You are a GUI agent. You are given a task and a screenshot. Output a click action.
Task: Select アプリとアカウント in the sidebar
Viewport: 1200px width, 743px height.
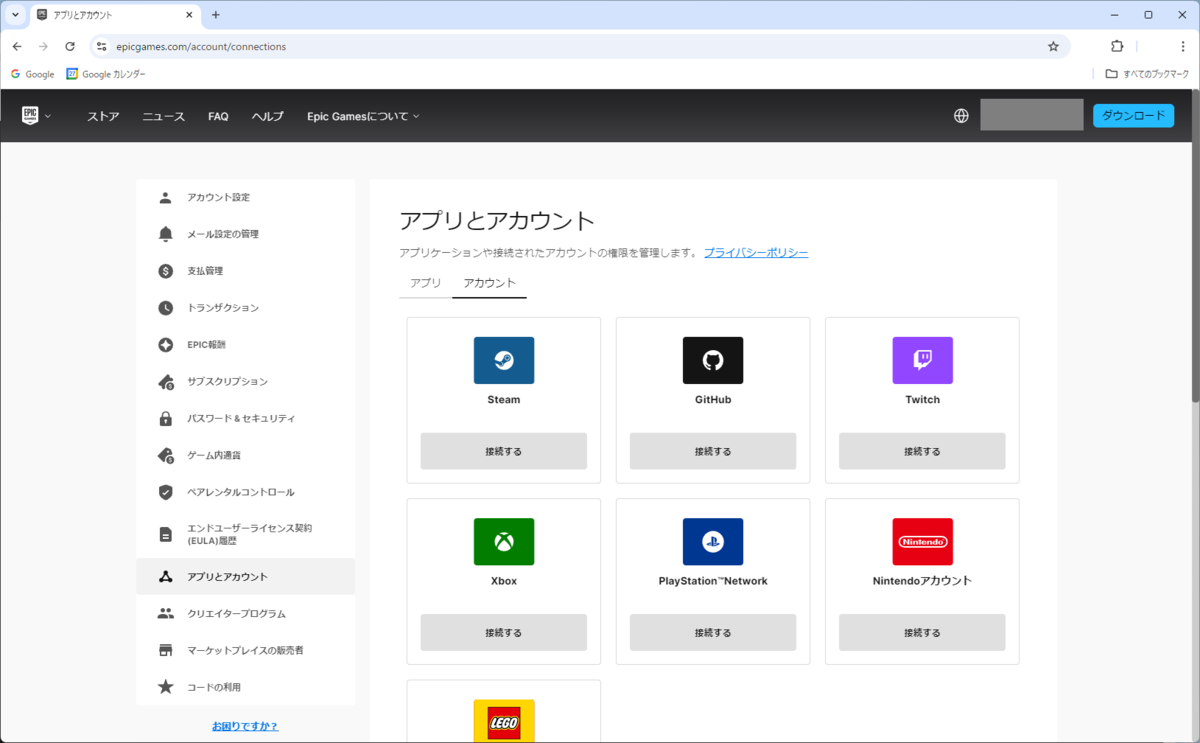point(246,576)
